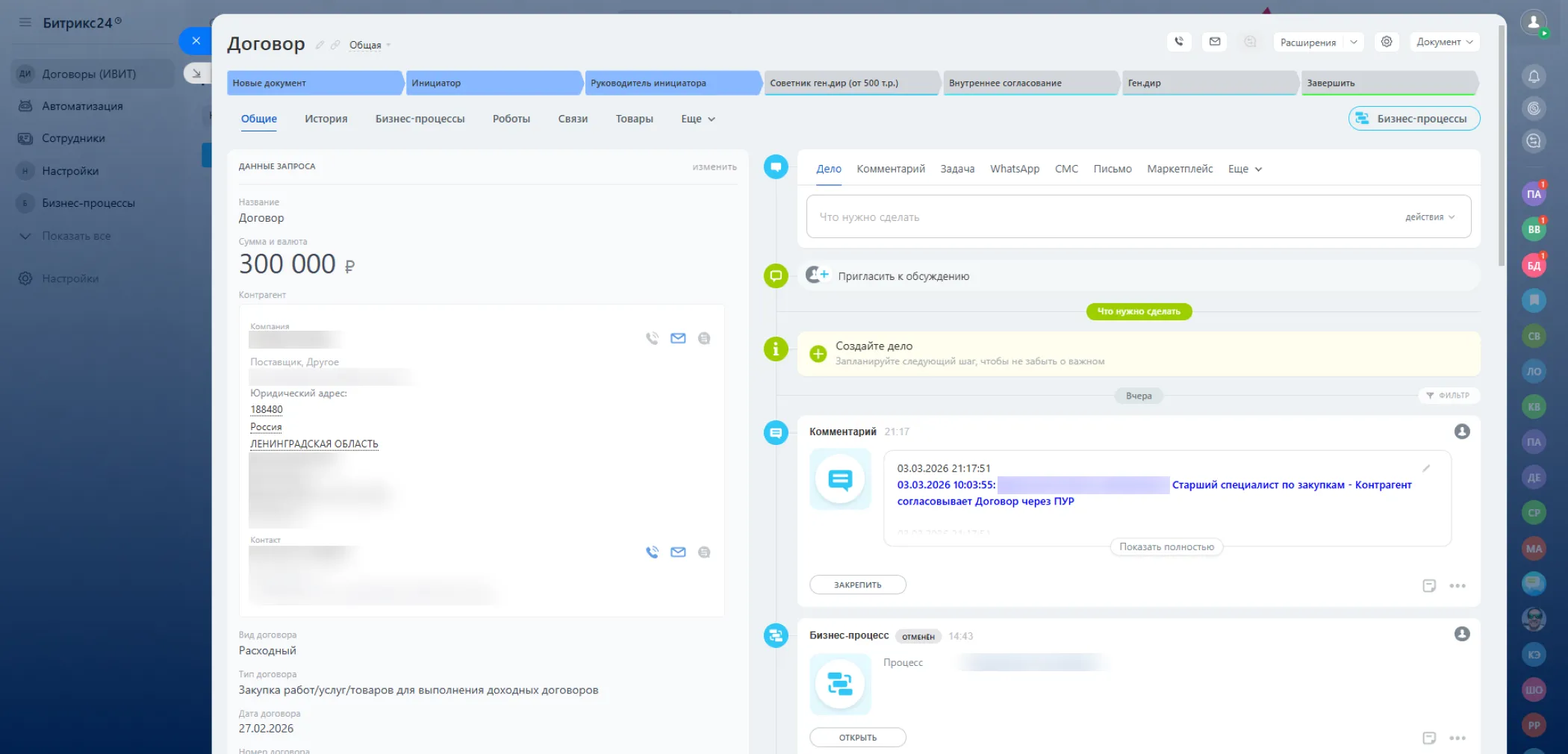Select the Комментарий tab in timeline
This screenshot has width=1568, height=754.
[890, 169]
